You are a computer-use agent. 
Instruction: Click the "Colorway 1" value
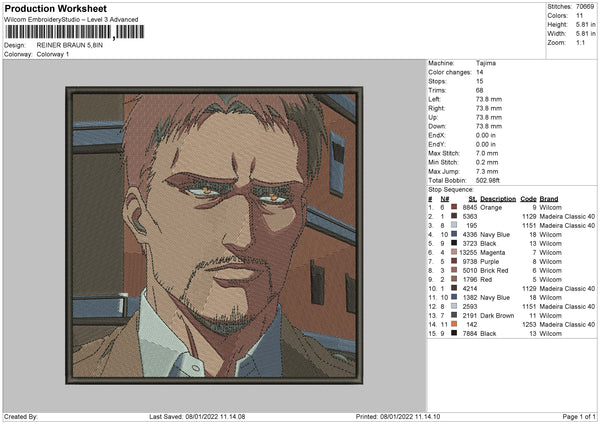point(53,54)
